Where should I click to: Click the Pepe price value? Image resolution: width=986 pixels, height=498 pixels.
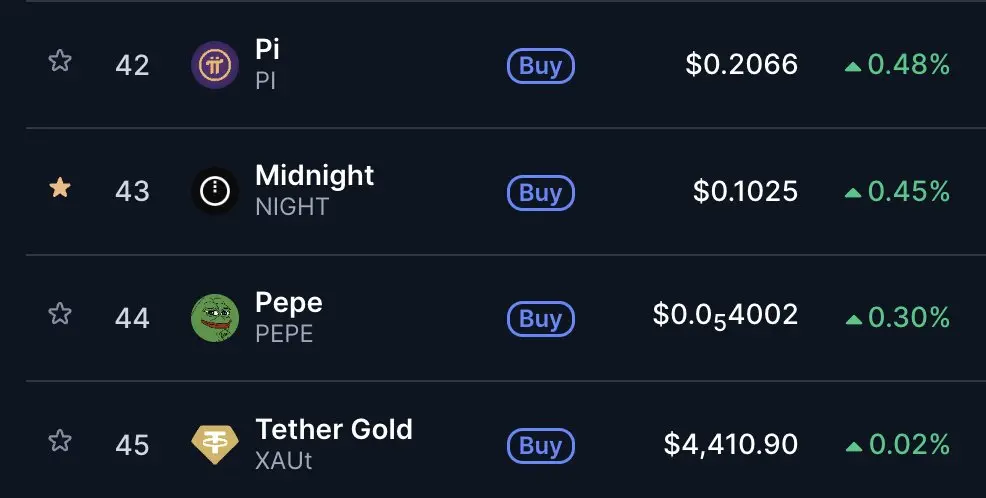pos(725,317)
